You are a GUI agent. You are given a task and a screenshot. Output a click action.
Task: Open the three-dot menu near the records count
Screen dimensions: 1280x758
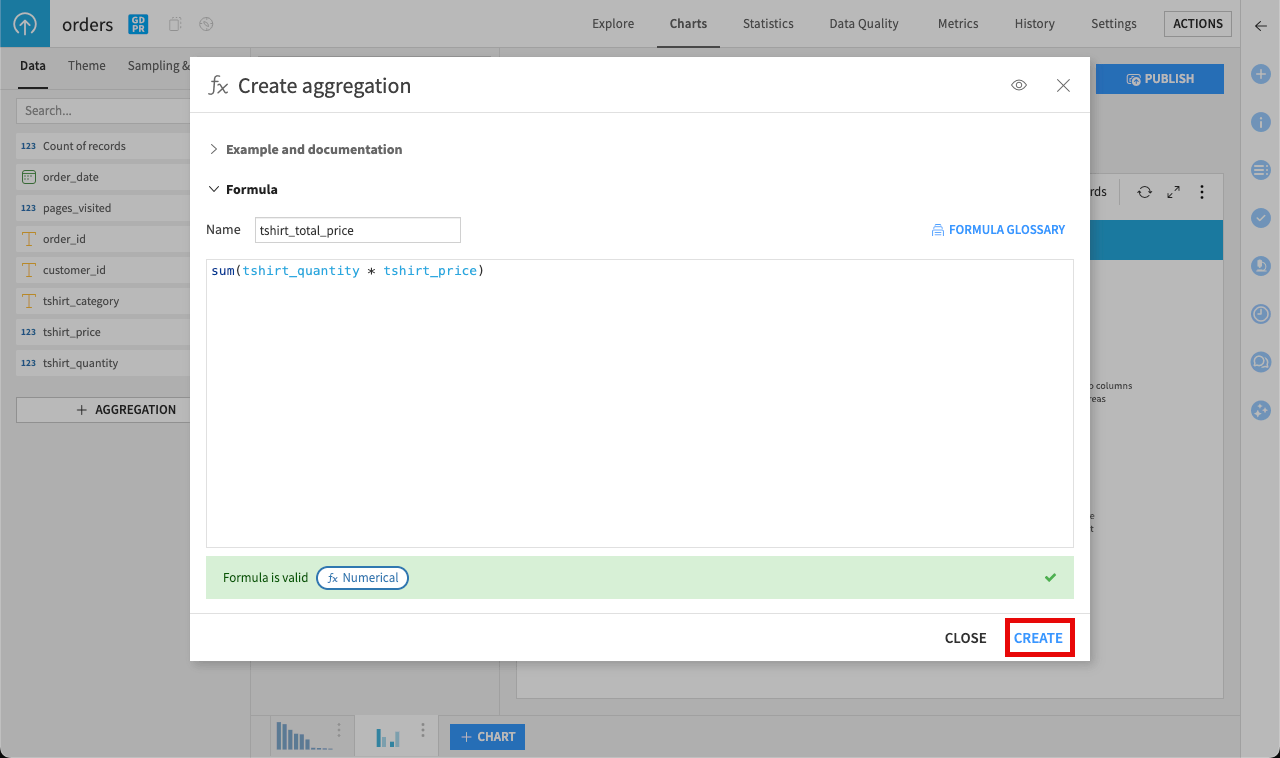tap(1201, 192)
